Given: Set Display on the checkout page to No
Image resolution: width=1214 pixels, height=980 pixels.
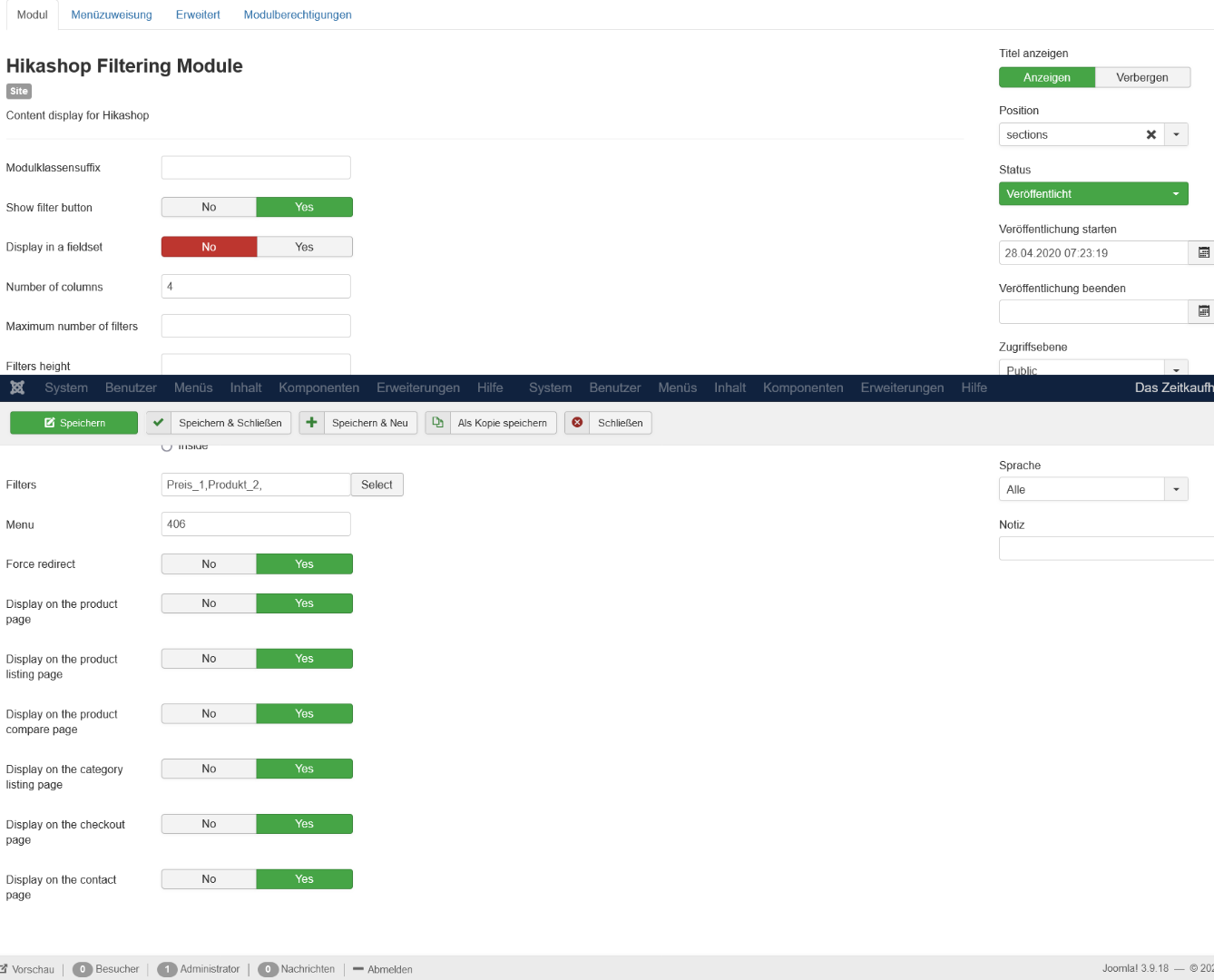Looking at the screenshot, I should pyautogui.click(x=209, y=824).
